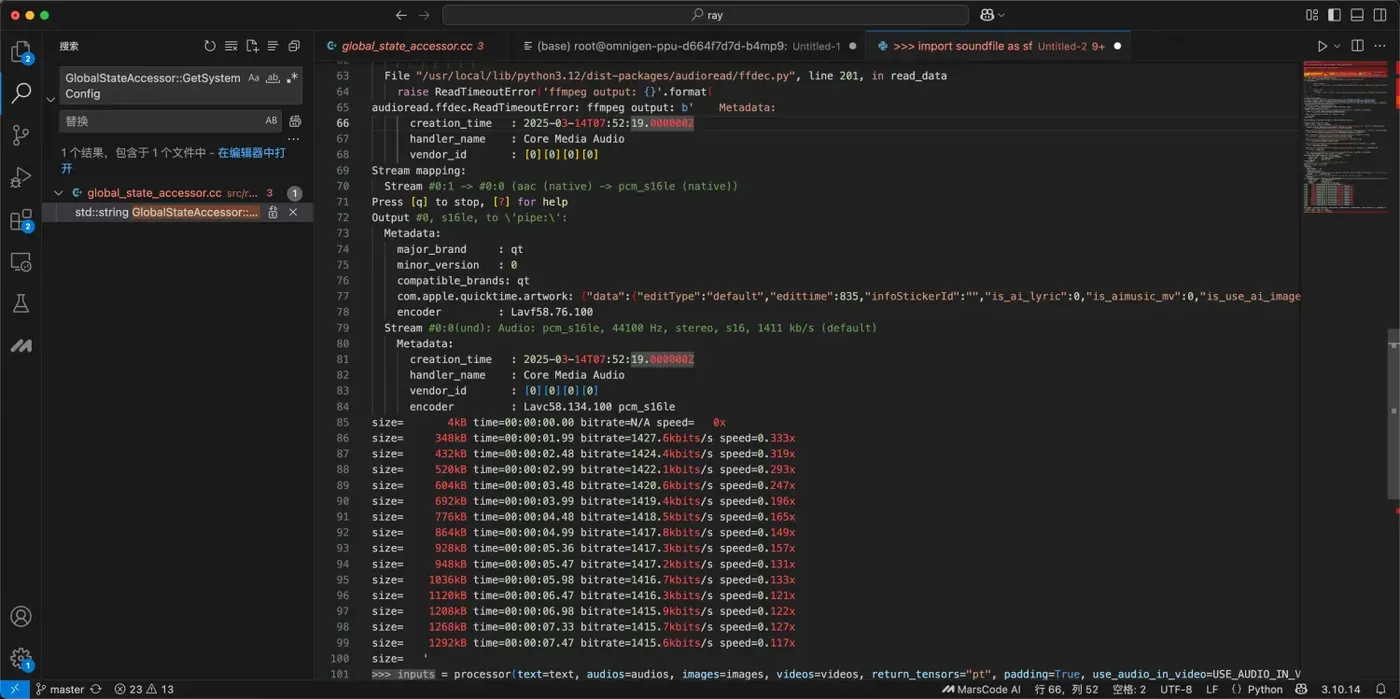This screenshot has width=1400, height=699.
Task: Open Copilot status icon in status bar
Action: point(1301,689)
